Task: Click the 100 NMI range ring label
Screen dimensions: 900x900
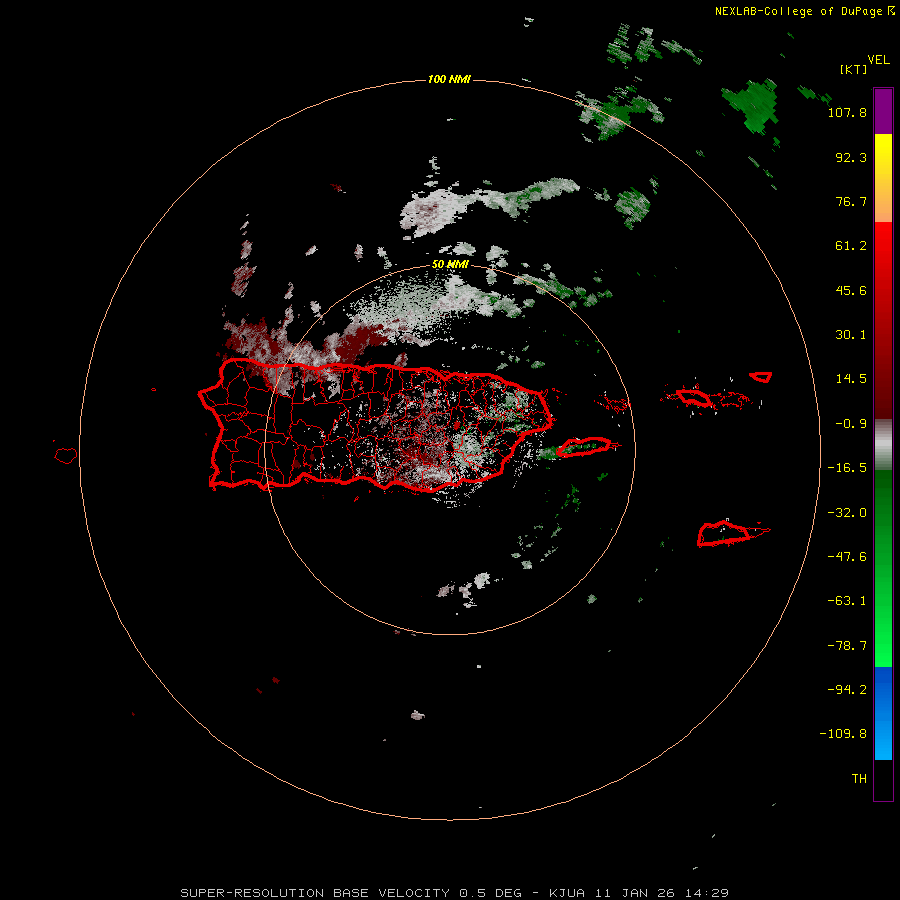Action: pyautogui.click(x=449, y=79)
